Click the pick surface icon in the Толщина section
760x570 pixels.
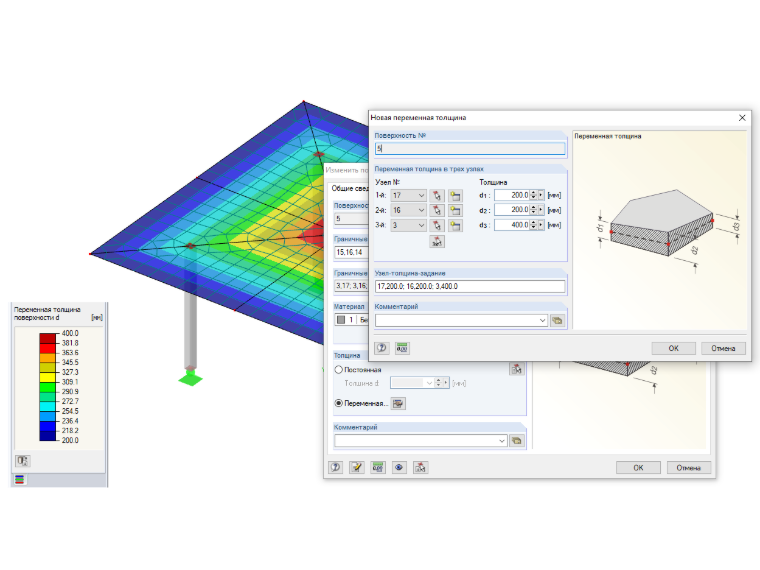(x=517, y=369)
